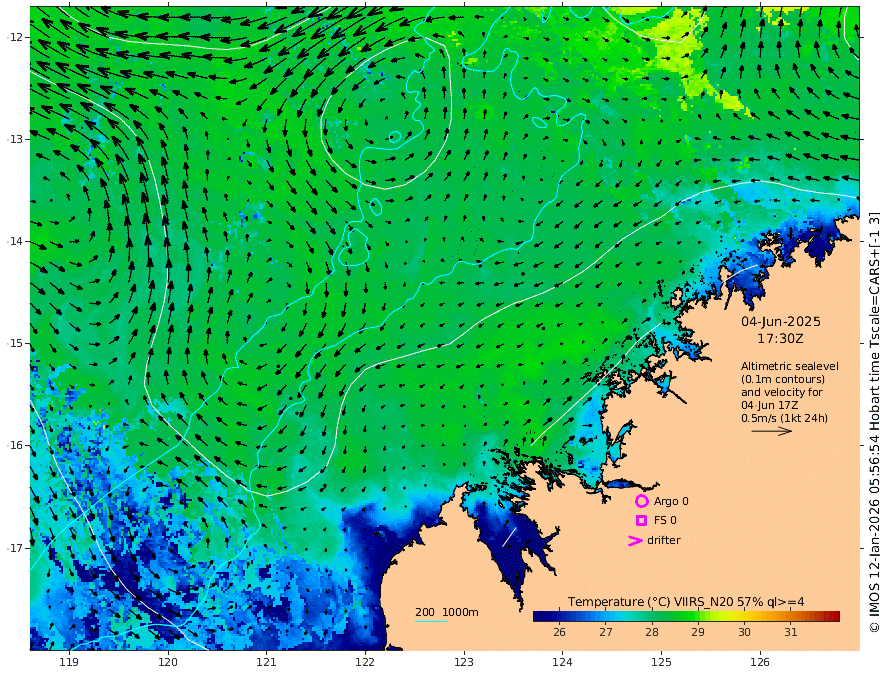Click the cyan 200m isobath legend line

click(x=431, y=621)
